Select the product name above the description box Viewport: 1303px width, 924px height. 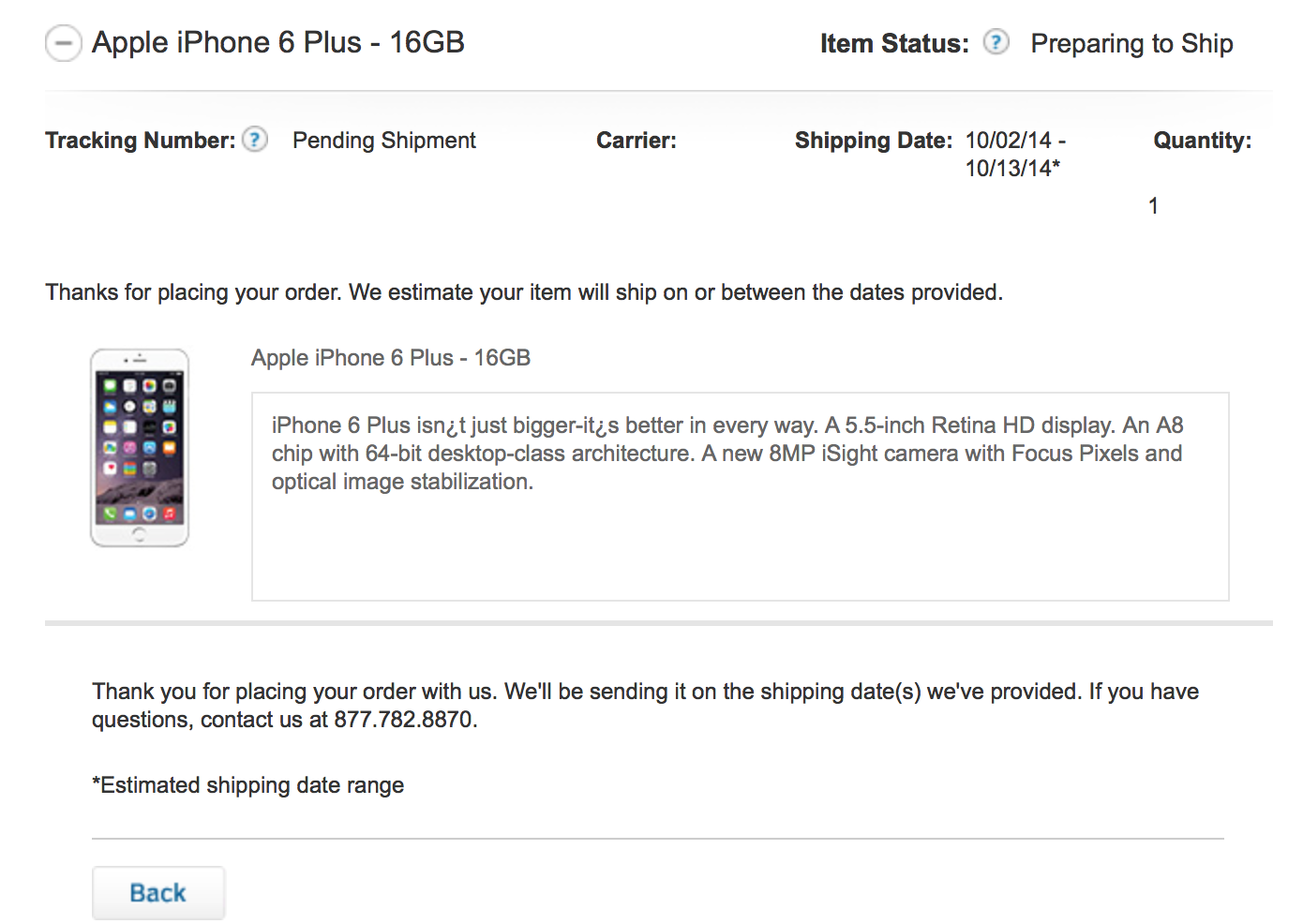tap(390, 358)
